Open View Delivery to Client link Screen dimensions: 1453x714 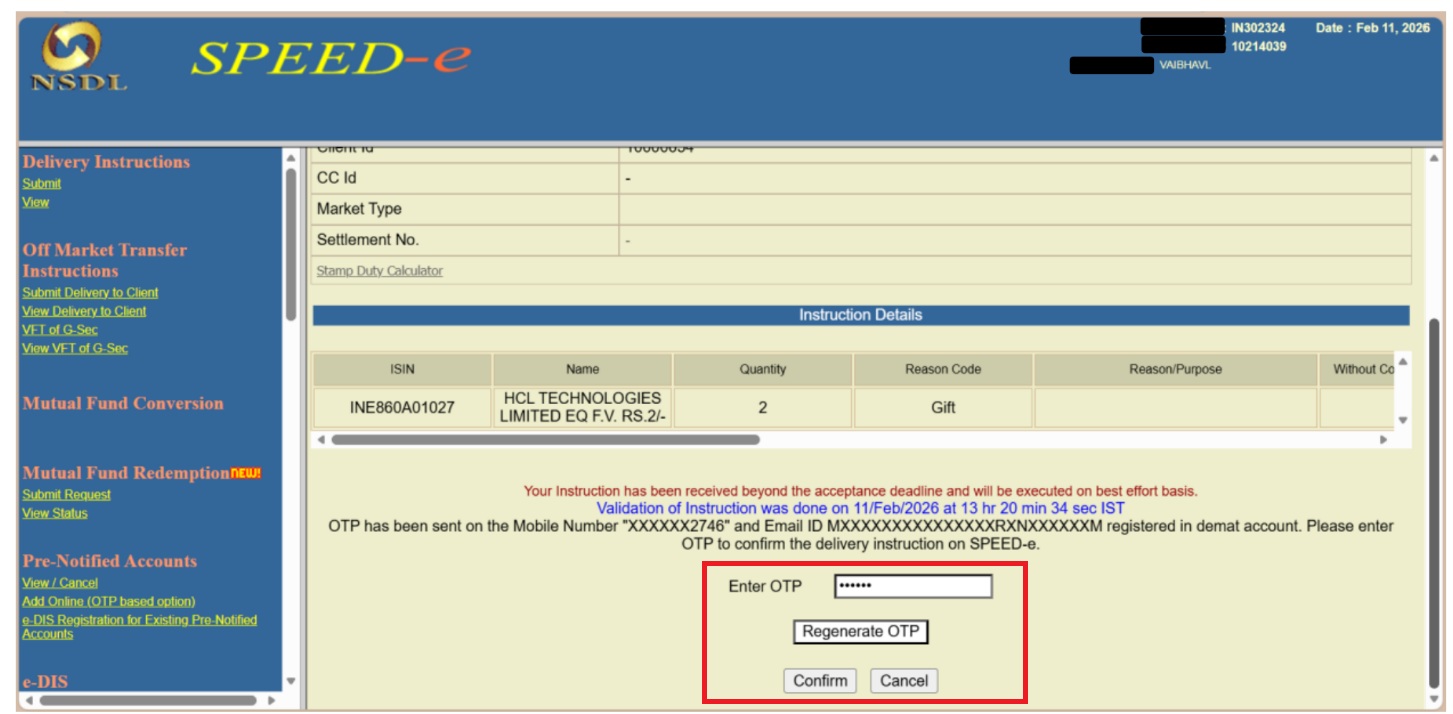pos(84,311)
